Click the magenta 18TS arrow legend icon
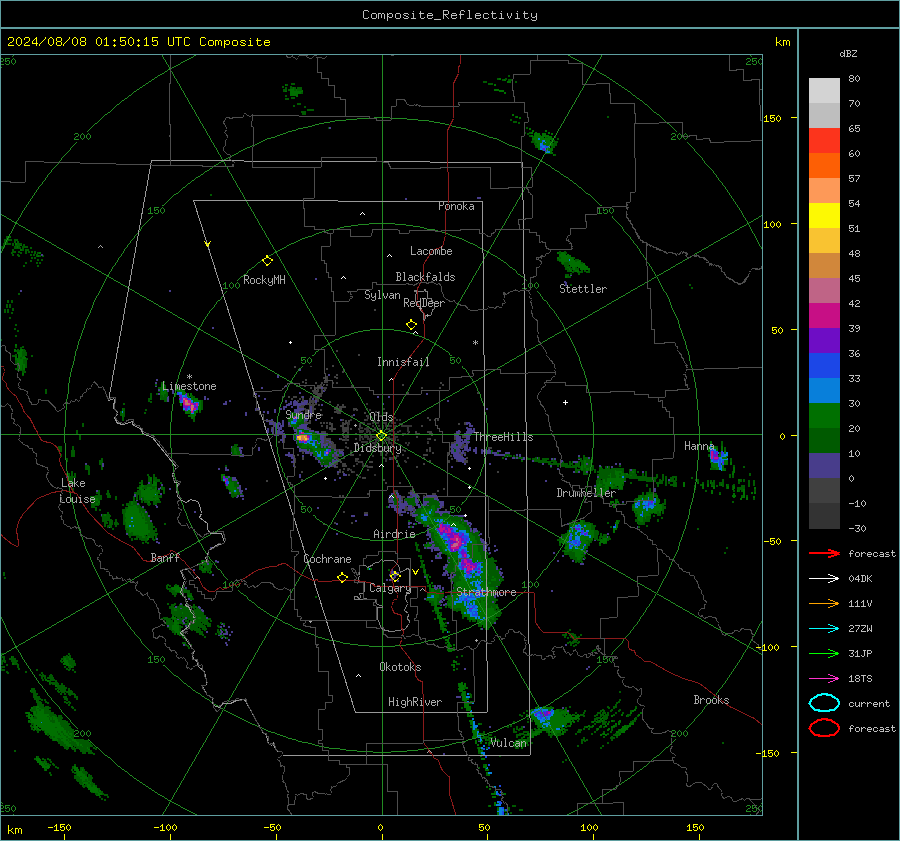The height and width of the screenshot is (841, 900). [x=824, y=679]
